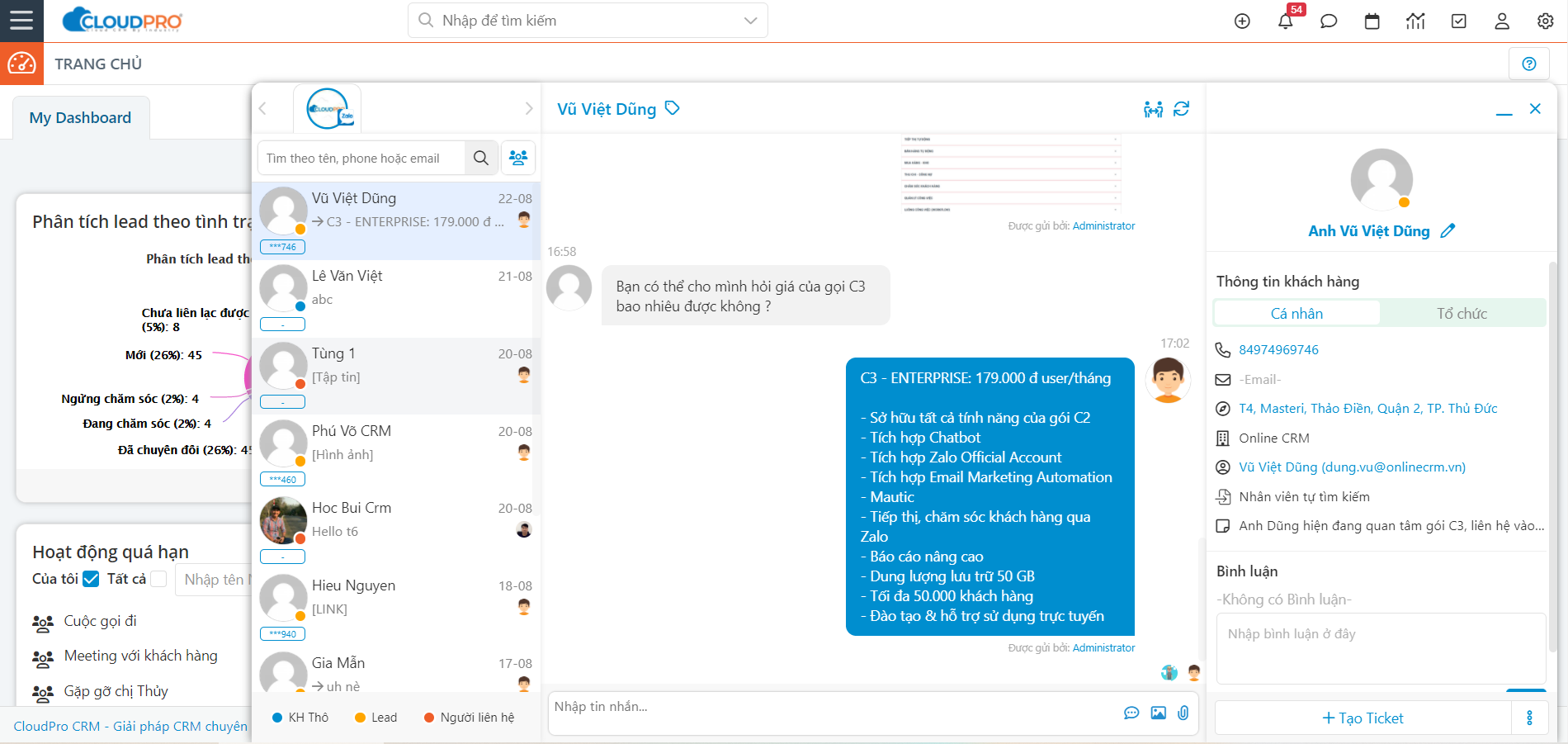This screenshot has height=744, width=1568.
Task: Click the ***746 phone badge
Action: pyautogui.click(x=282, y=247)
